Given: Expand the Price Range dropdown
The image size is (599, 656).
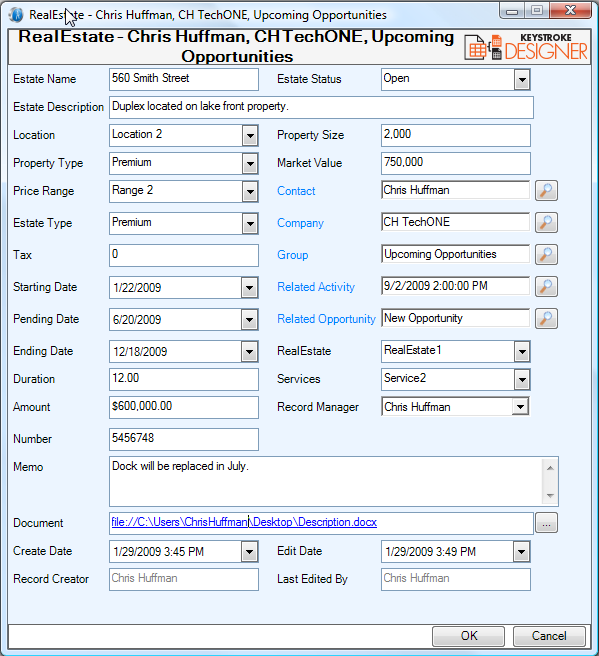Looking at the screenshot, I should (250, 192).
